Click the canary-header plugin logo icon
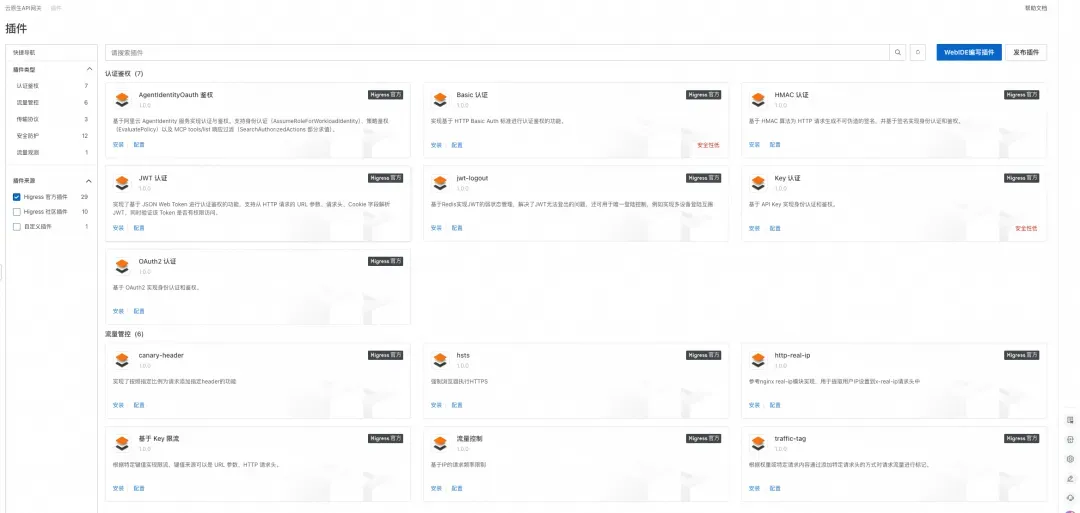 click(x=122, y=360)
